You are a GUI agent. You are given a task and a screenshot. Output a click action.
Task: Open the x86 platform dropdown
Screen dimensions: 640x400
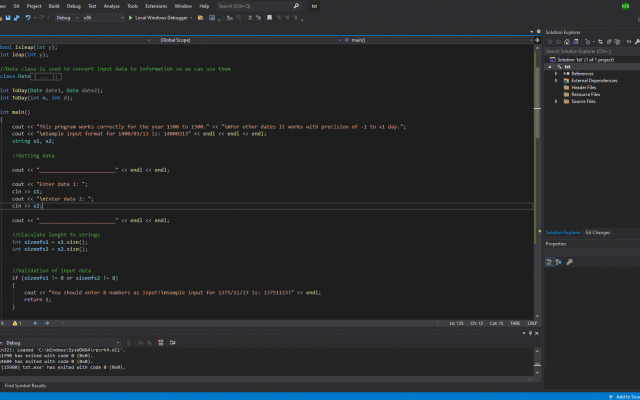[x=103, y=18]
